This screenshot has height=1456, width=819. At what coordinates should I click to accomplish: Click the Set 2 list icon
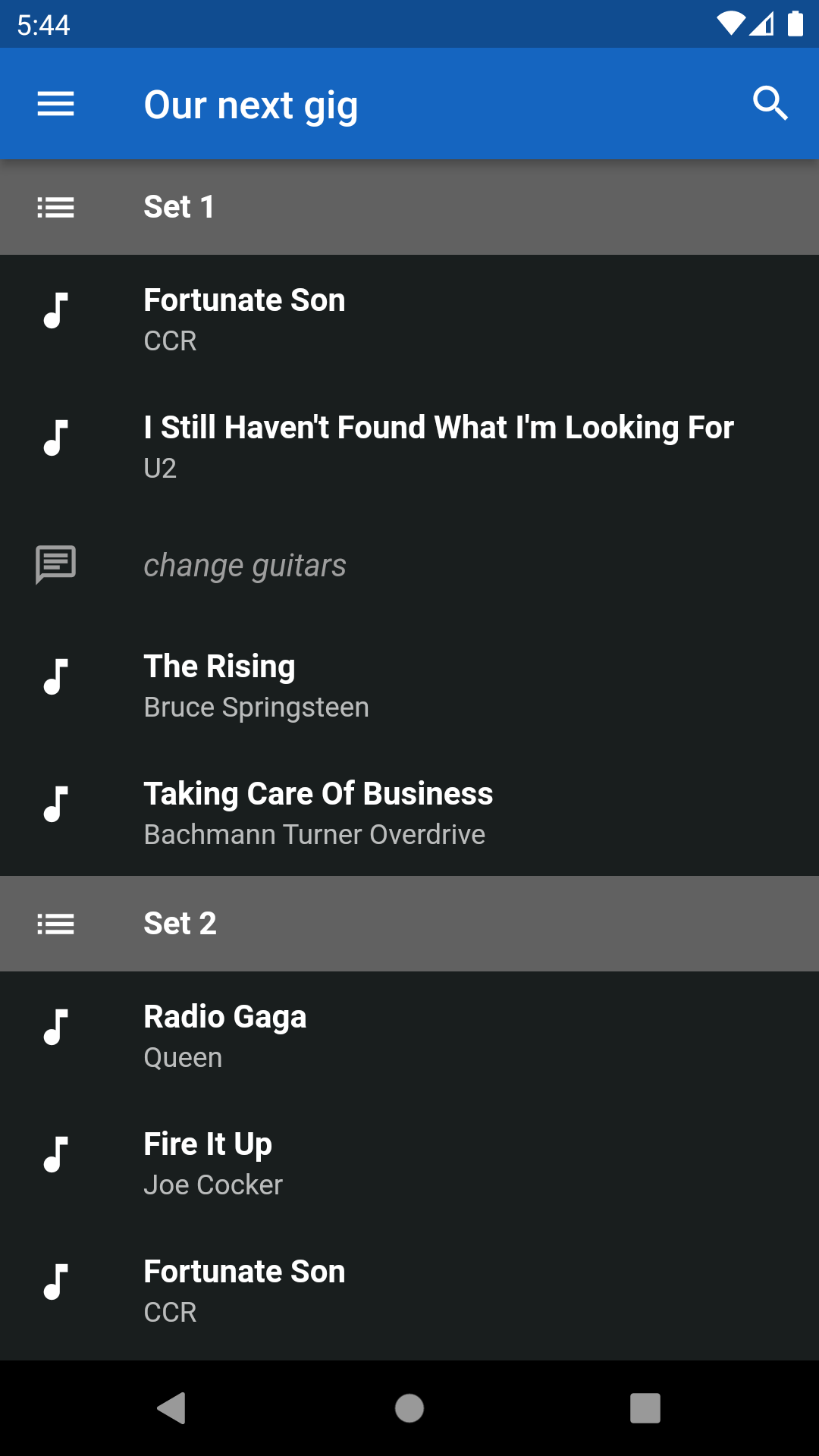tap(55, 924)
